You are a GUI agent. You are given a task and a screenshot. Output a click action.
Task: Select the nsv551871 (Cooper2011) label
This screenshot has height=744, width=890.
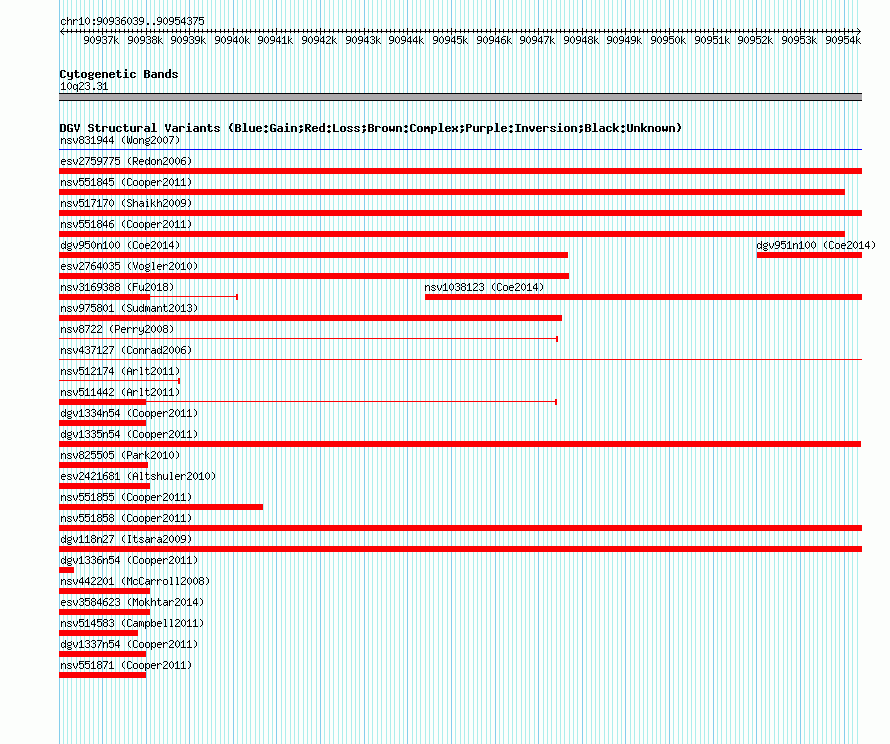pyautogui.click(x=126, y=665)
